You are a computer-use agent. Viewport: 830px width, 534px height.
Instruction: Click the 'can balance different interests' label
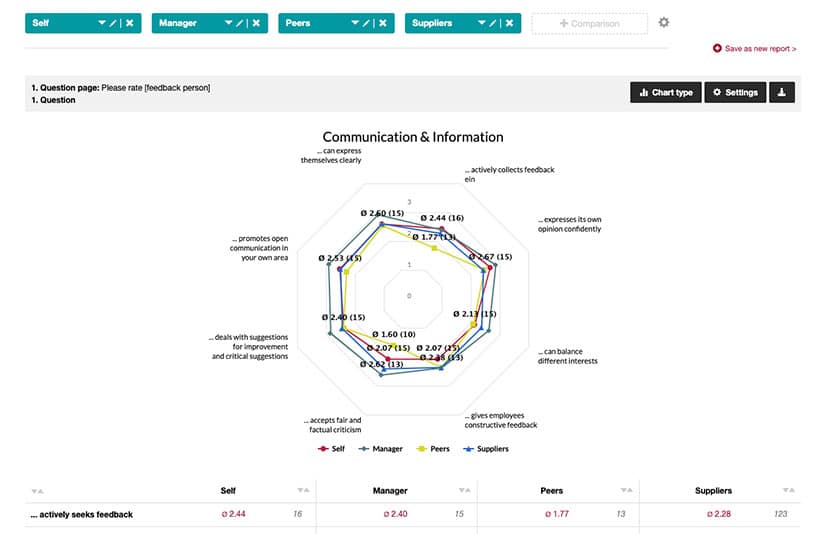(x=567, y=356)
